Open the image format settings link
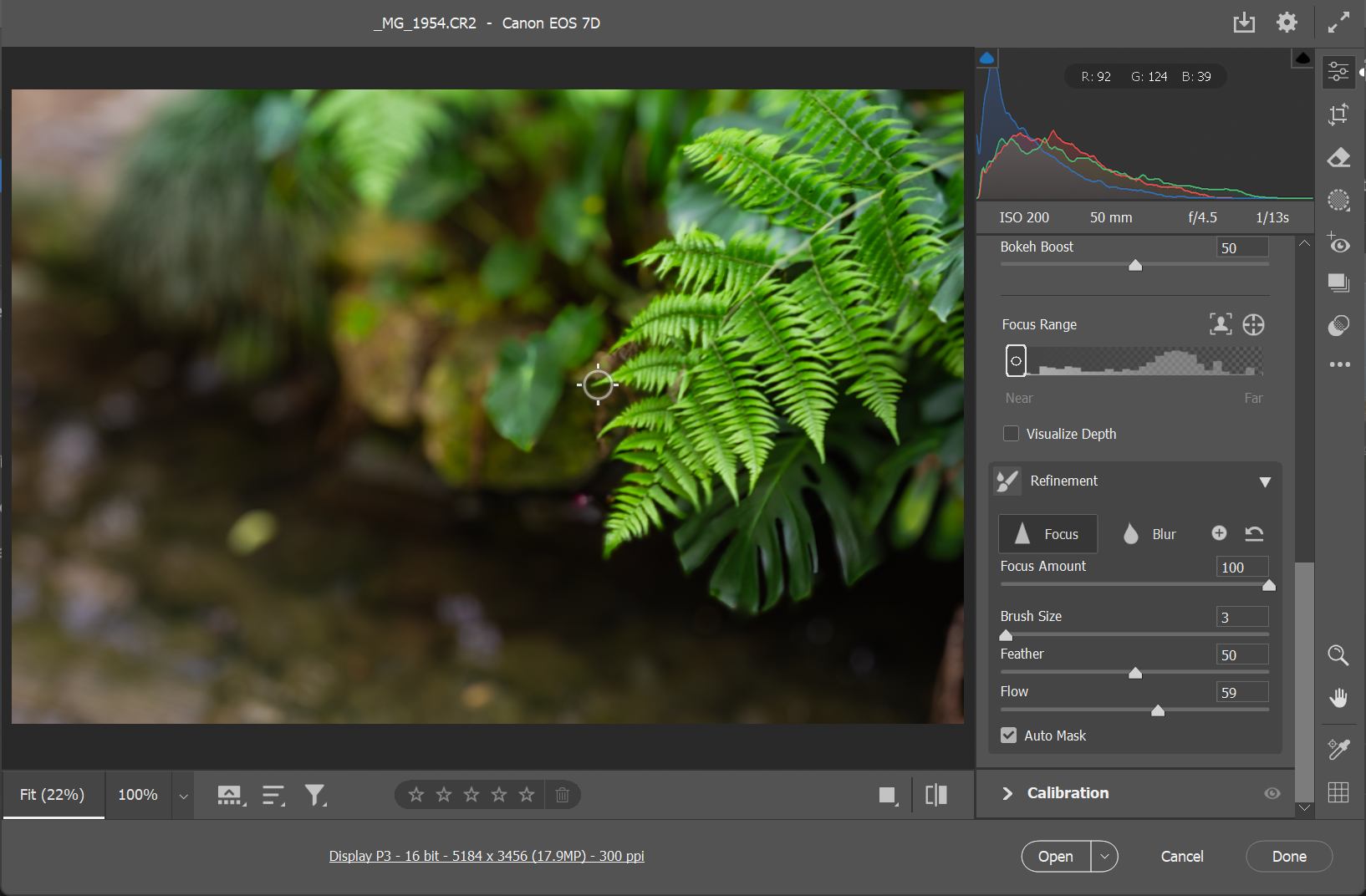This screenshot has width=1366, height=896. click(x=487, y=856)
